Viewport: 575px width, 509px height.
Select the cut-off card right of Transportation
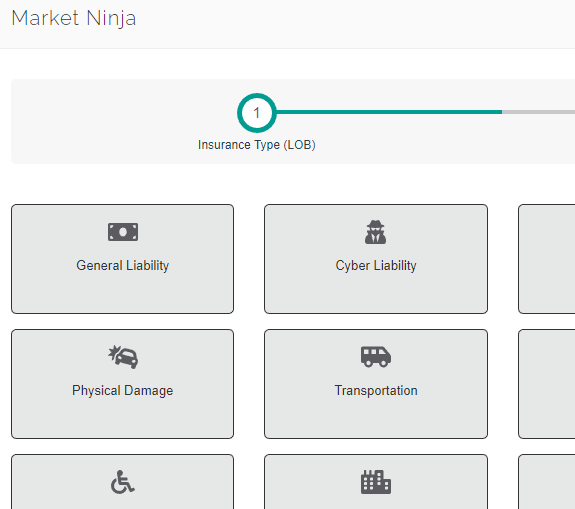546,384
